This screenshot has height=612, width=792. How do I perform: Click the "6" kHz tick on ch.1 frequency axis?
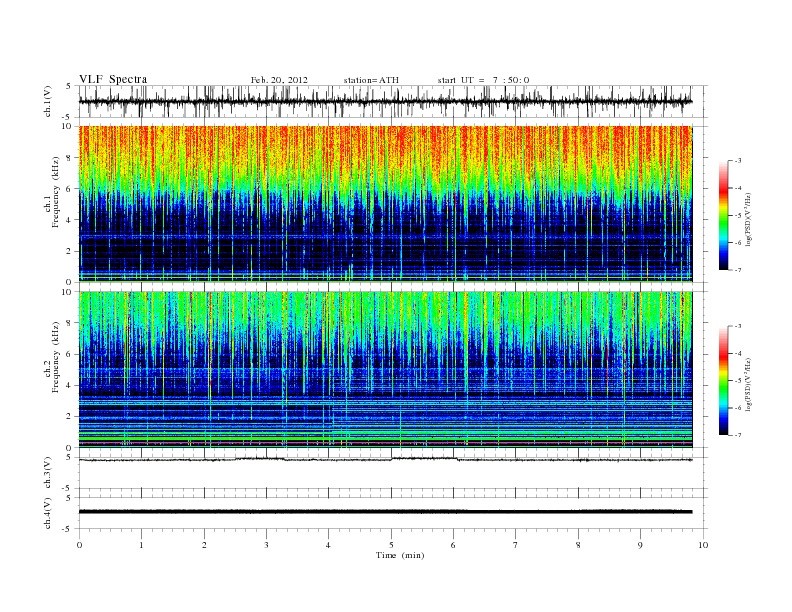click(69, 189)
